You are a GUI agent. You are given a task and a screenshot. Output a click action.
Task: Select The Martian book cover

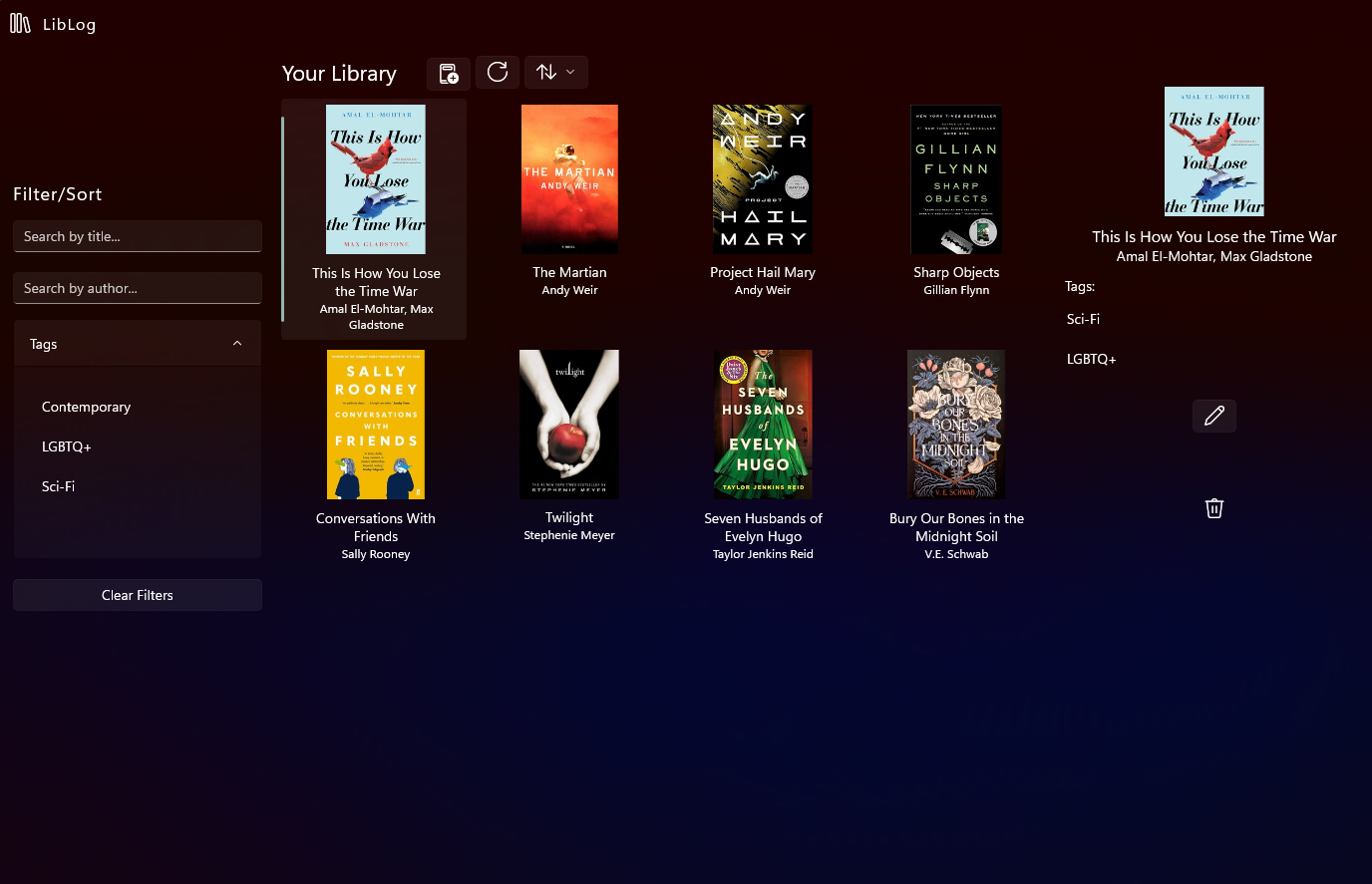click(x=569, y=179)
